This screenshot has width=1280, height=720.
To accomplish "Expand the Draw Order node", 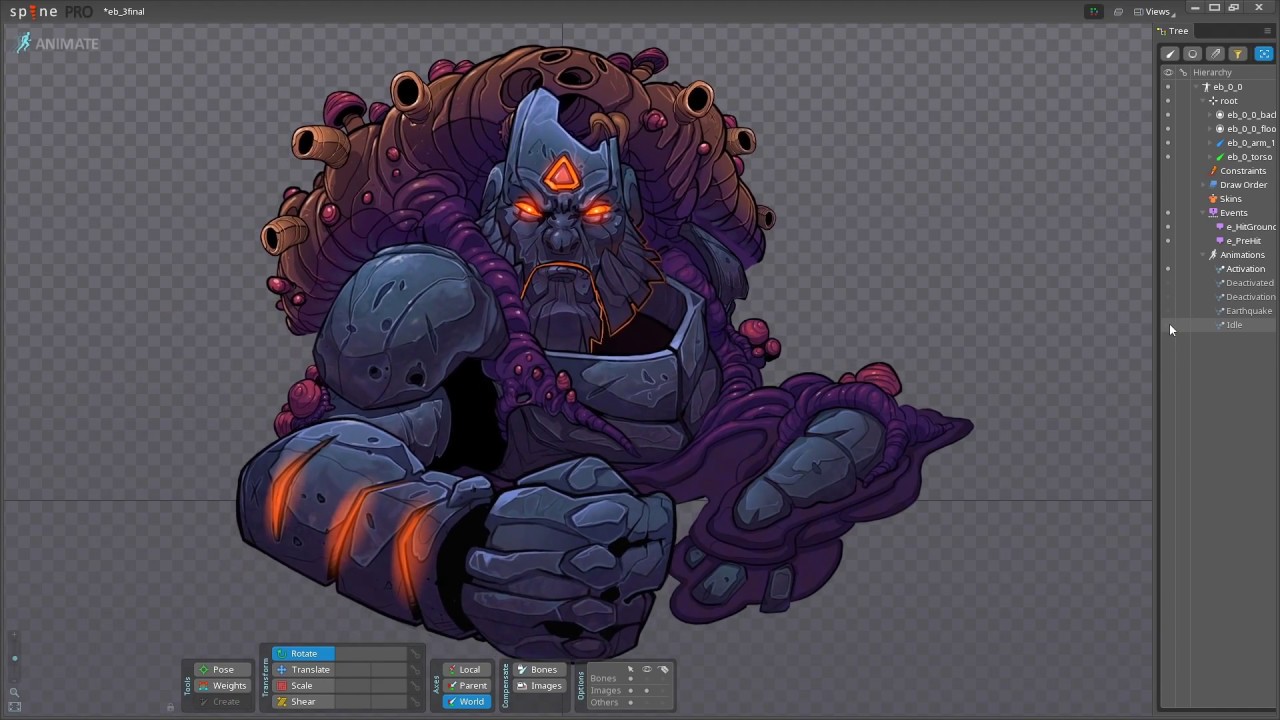I will point(1203,185).
